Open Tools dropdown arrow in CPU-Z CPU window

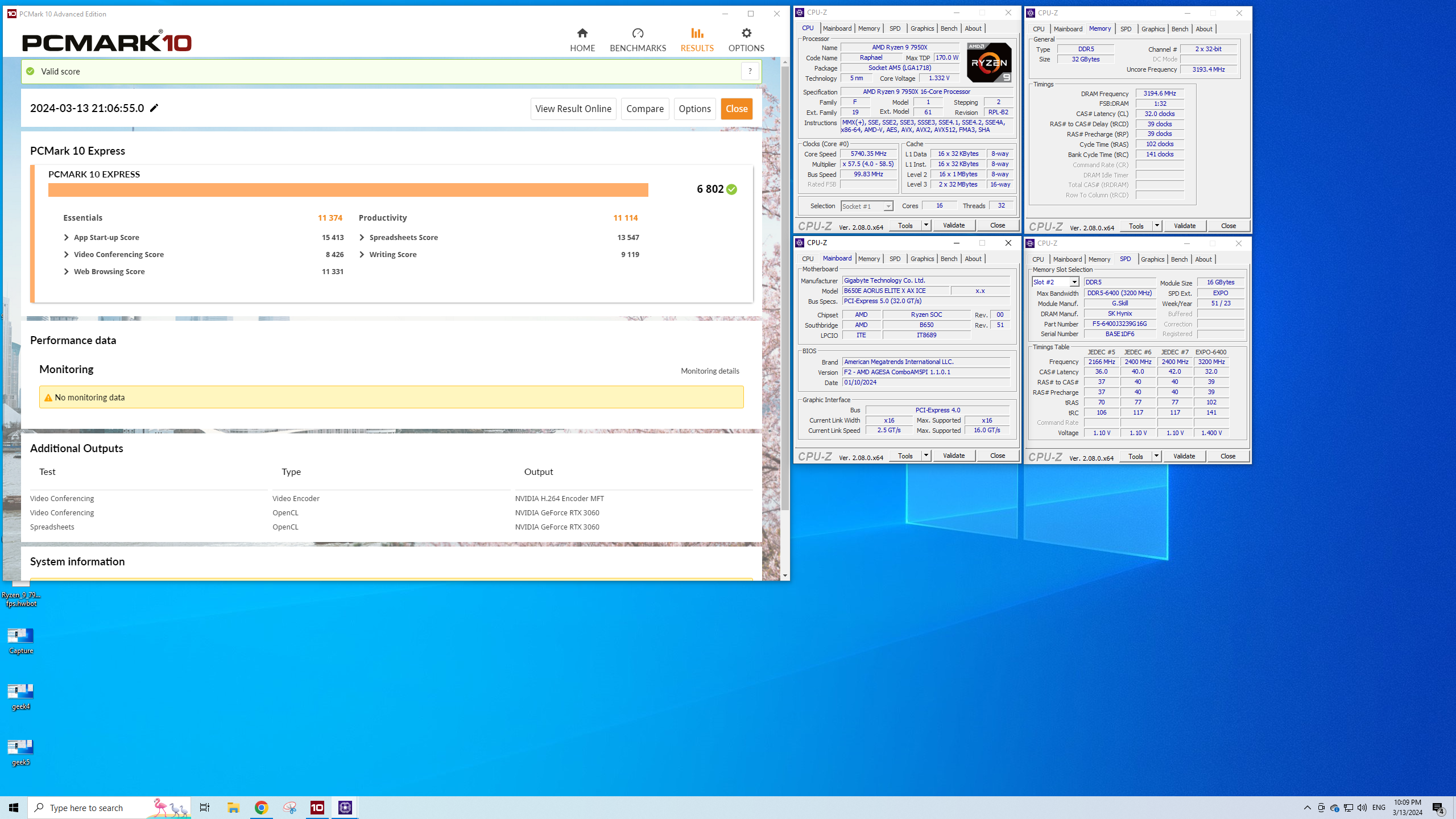(926, 225)
